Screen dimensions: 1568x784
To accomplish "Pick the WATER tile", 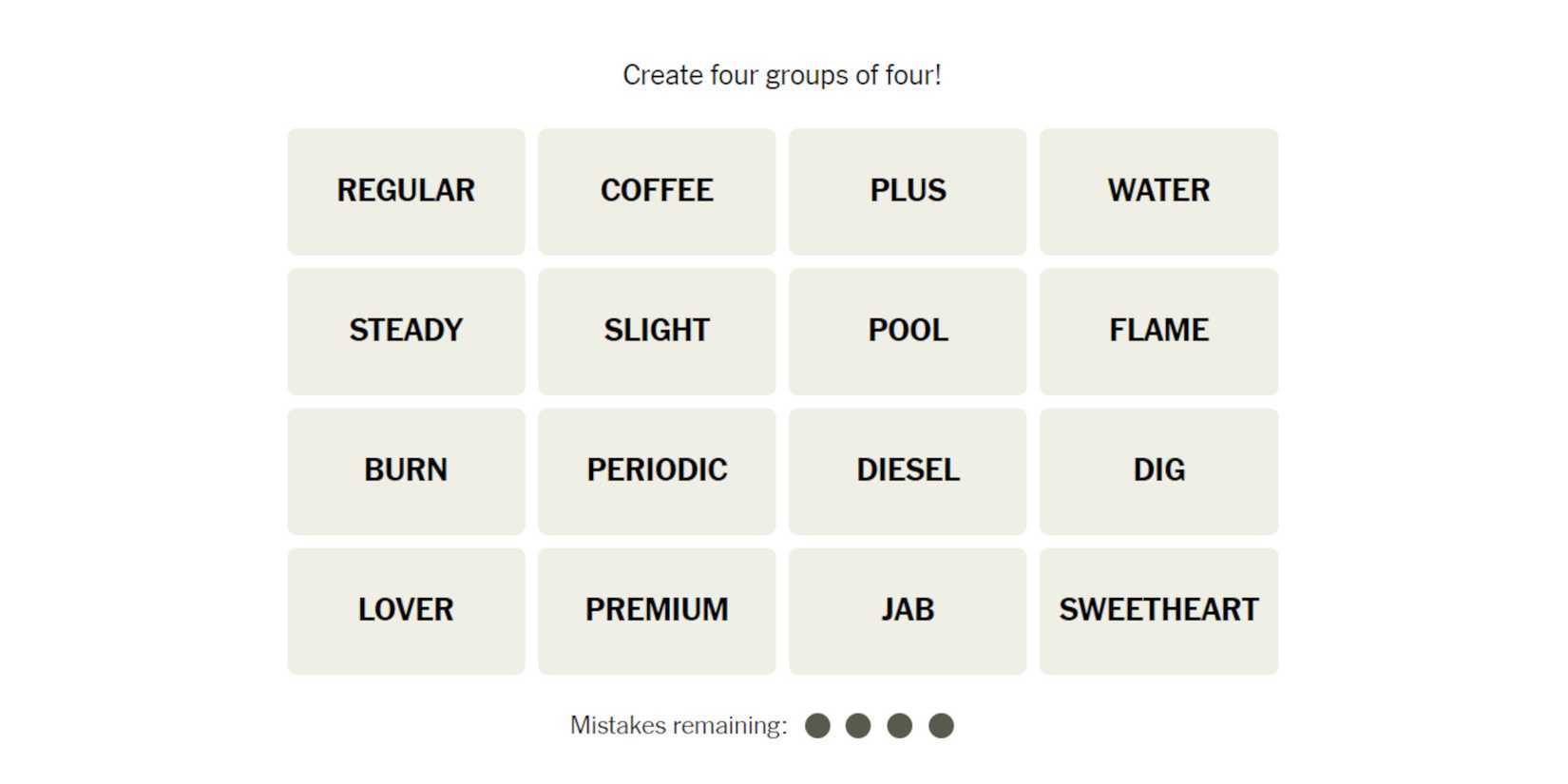I will pyautogui.click(x=1158, y=191).
